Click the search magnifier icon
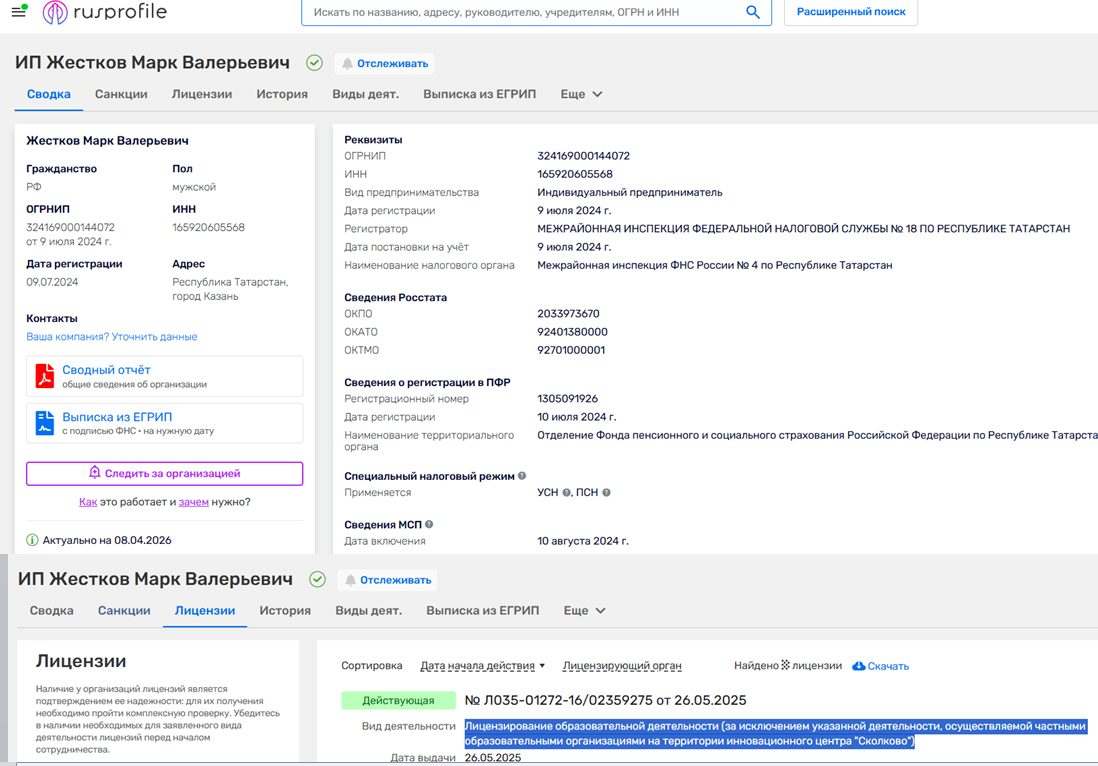This screenshot has height=766, width=1098. point(753,12)
